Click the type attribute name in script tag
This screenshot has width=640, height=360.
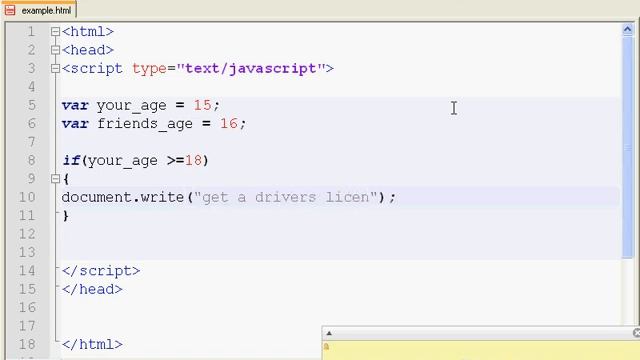tap(149, 69)
